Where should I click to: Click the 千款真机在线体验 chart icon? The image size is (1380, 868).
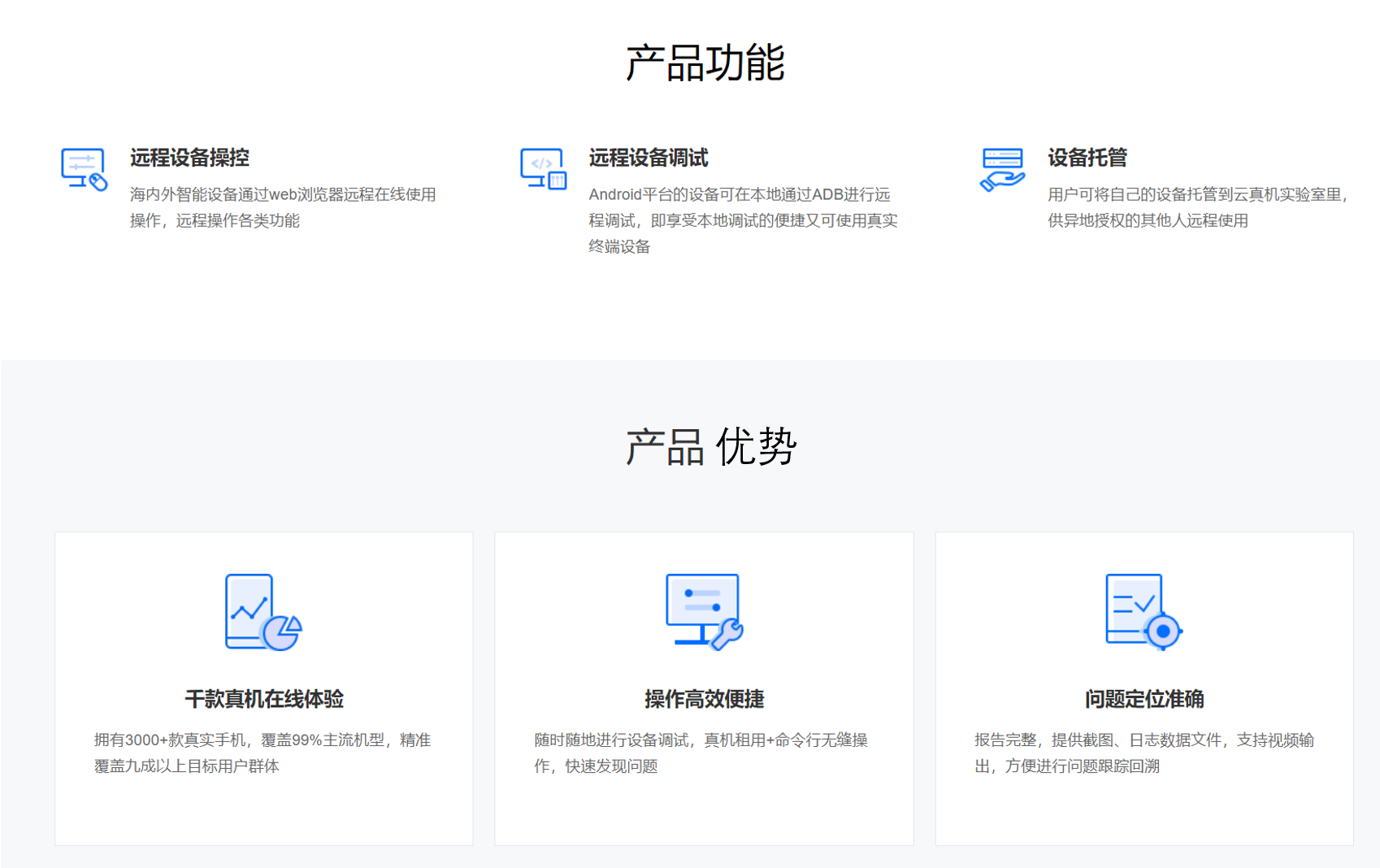[x=263, y=612]
